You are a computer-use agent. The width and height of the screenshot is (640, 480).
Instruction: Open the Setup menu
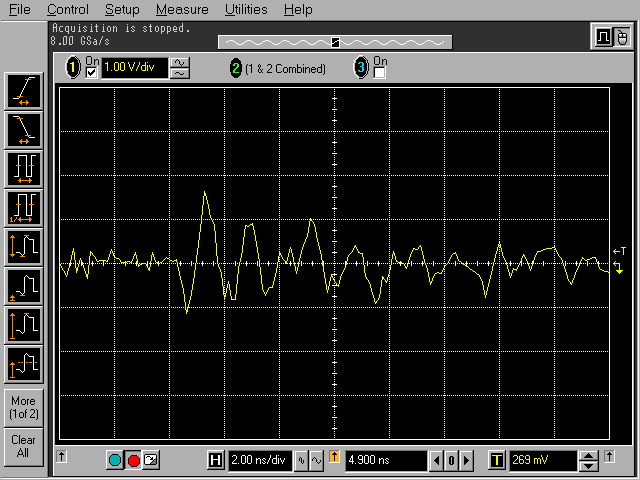tap(122, 9)
